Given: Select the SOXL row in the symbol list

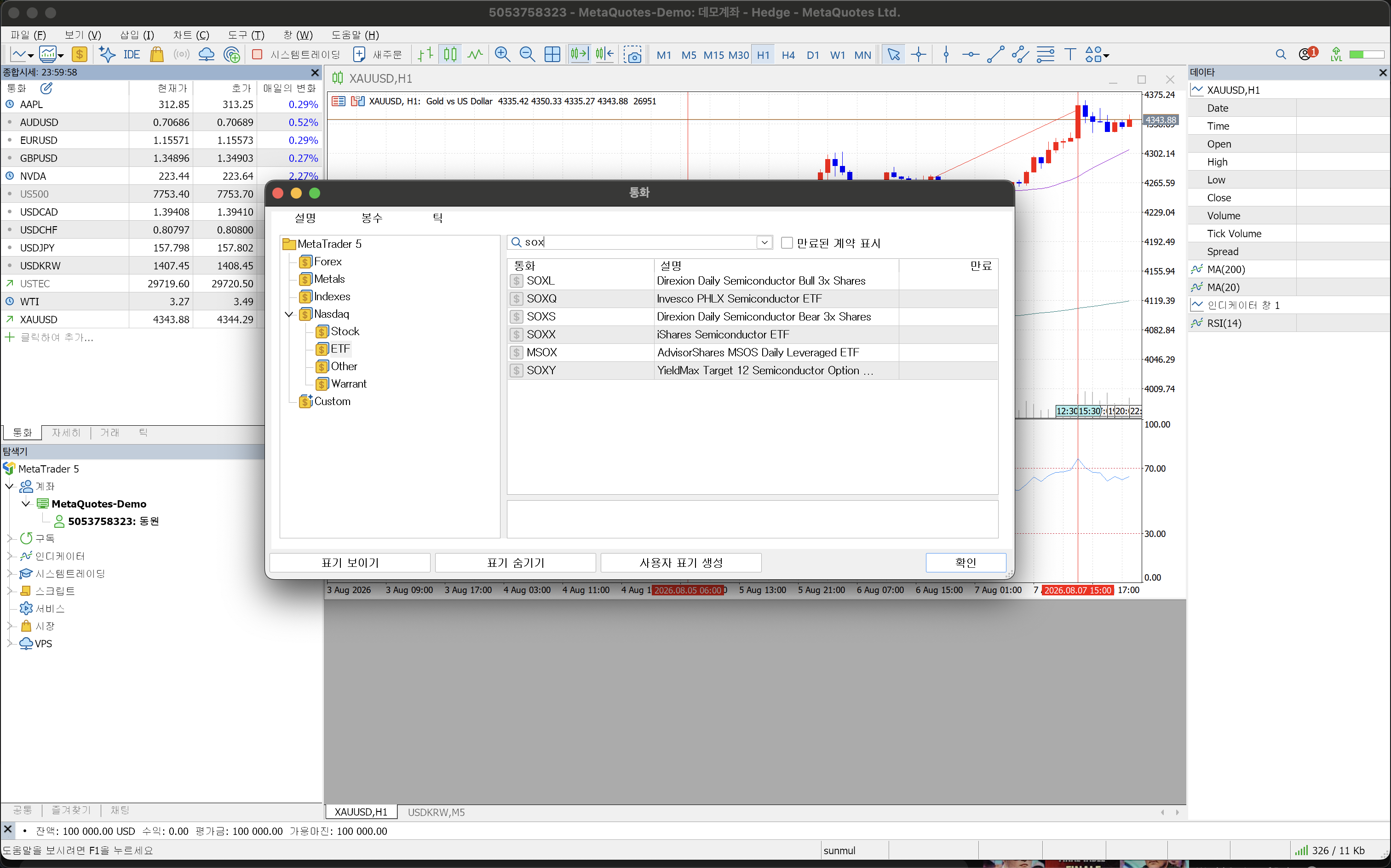Looking at the screenshot, I should coord(753,281).
